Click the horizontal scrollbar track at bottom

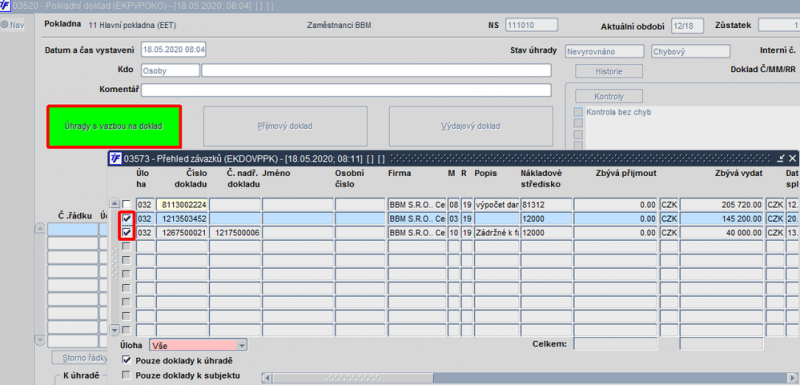(531, 378)
